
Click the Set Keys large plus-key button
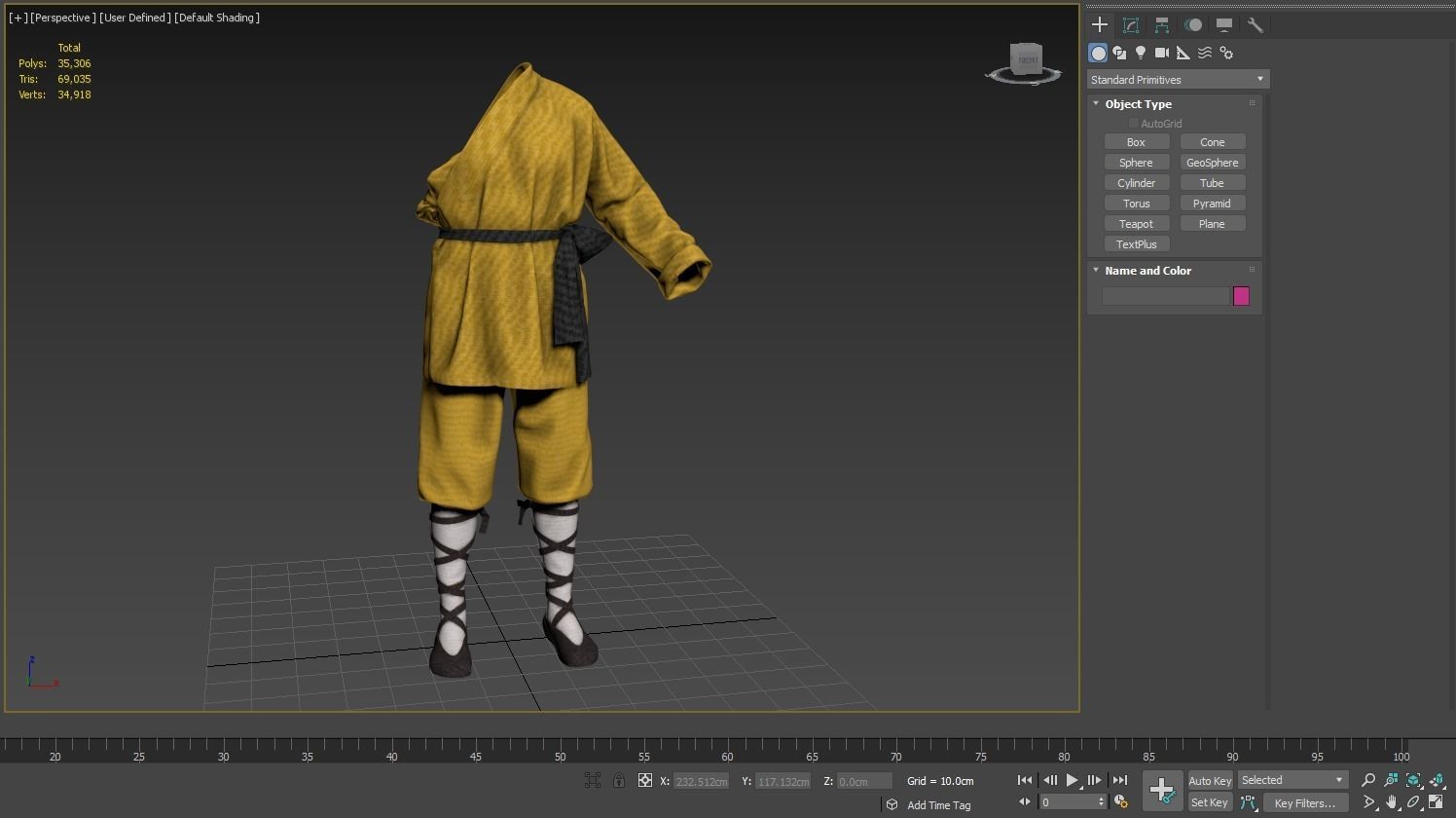click(1162, 790)
